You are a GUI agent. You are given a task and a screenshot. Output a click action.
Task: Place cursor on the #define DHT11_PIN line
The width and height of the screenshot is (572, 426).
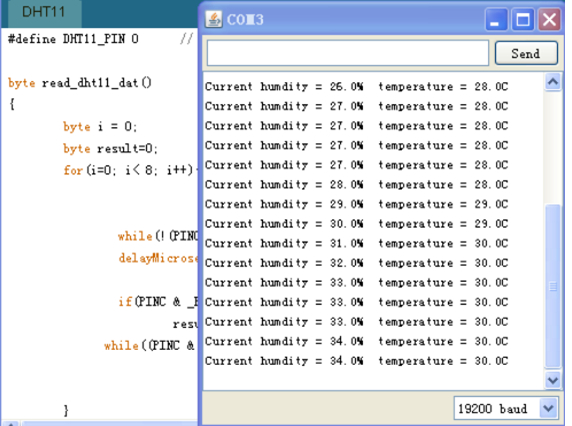tap(73, 39)
